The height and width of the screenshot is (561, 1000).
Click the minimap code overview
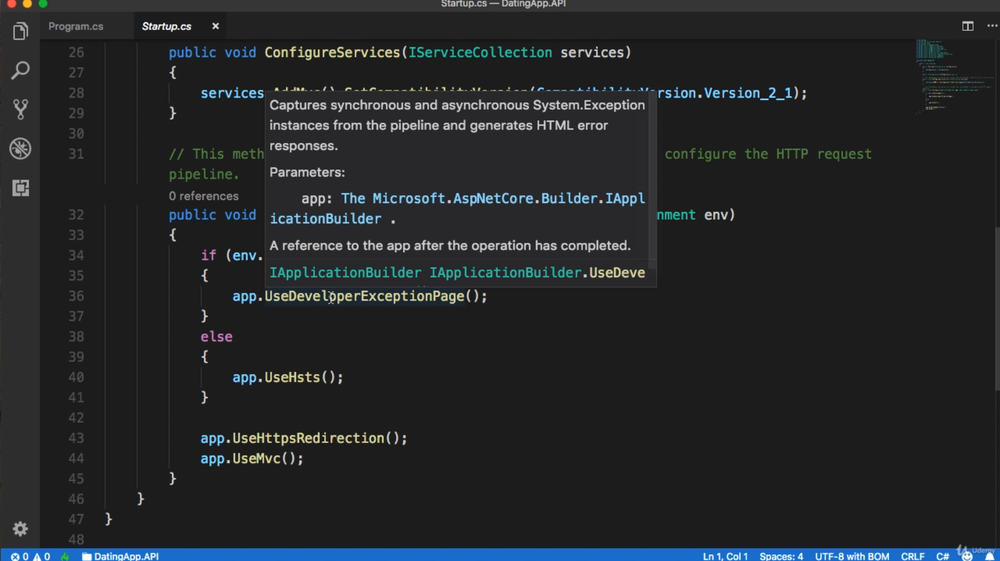[x=953, y=76]
